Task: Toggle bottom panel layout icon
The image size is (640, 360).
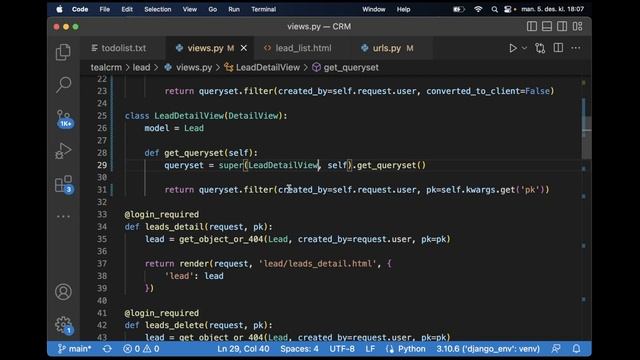Action: click(547, 27)
